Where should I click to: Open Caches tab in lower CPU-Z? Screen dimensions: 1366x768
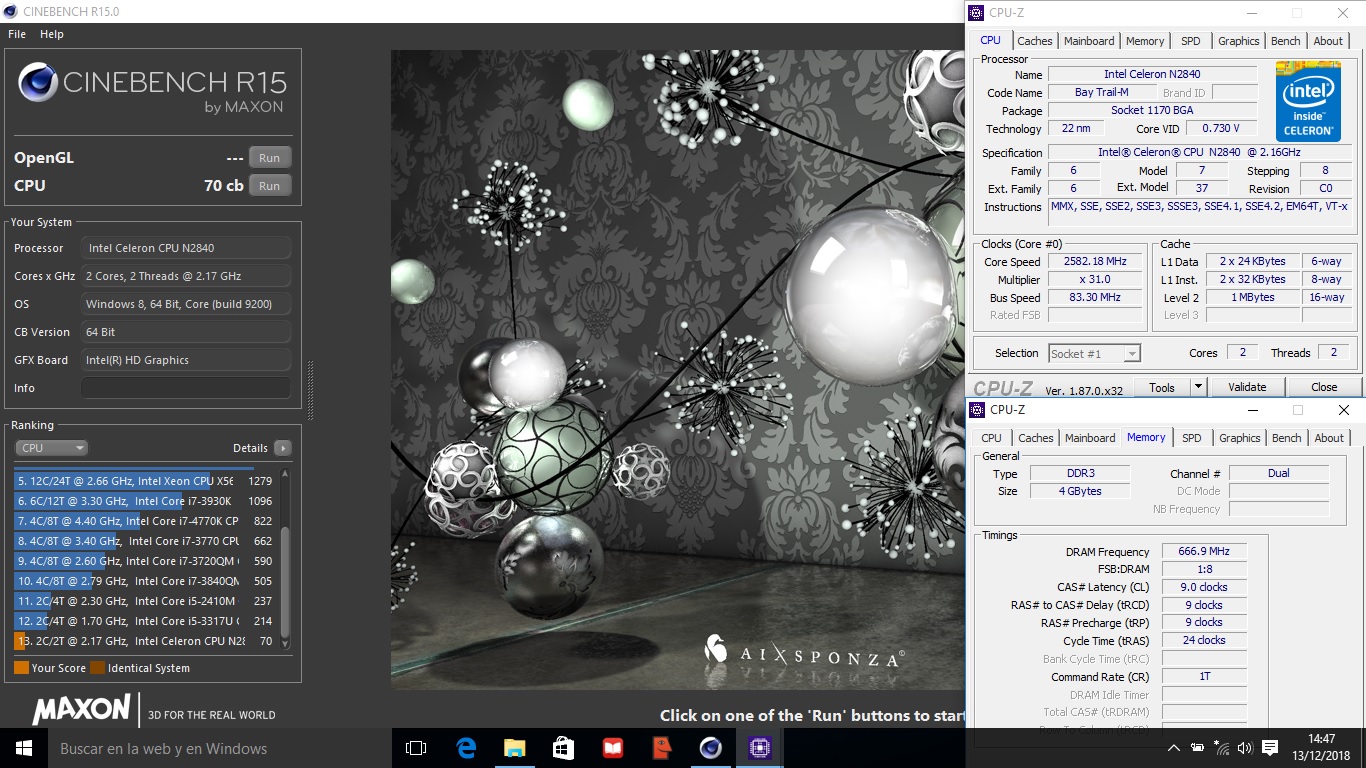(x=1036, y=438)
